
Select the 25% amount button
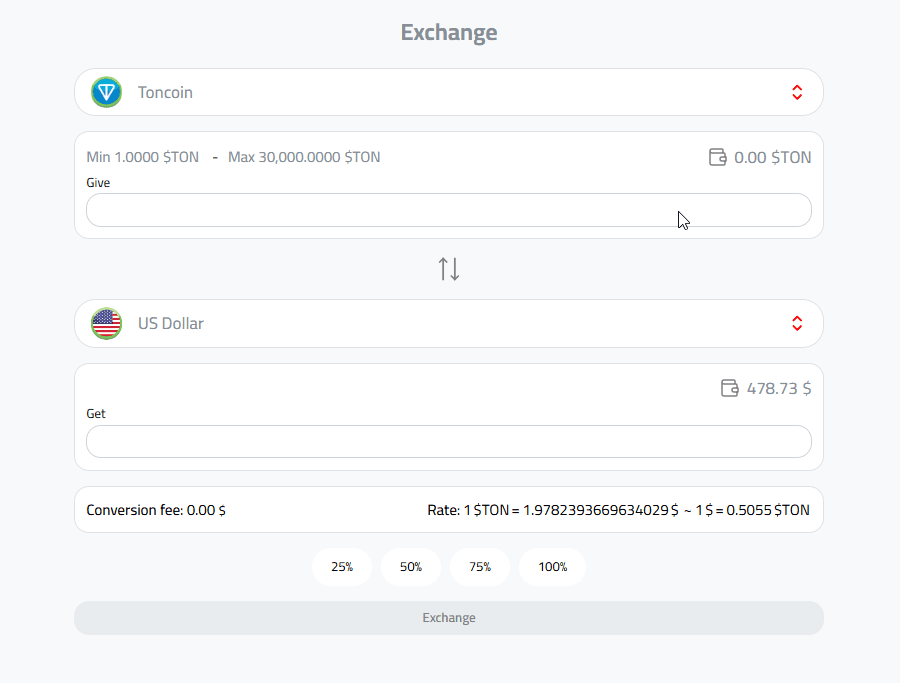pyautogui.click(x=342, y=567)
